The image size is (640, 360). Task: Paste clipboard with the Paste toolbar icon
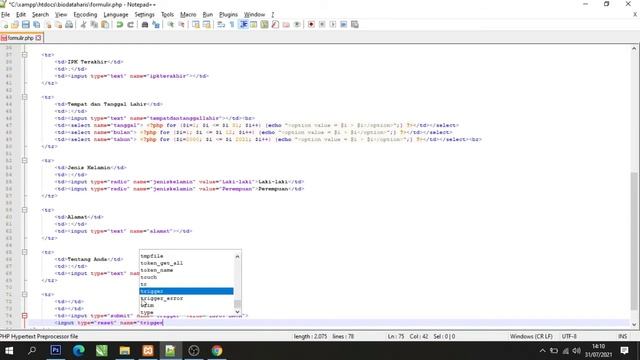105,25
